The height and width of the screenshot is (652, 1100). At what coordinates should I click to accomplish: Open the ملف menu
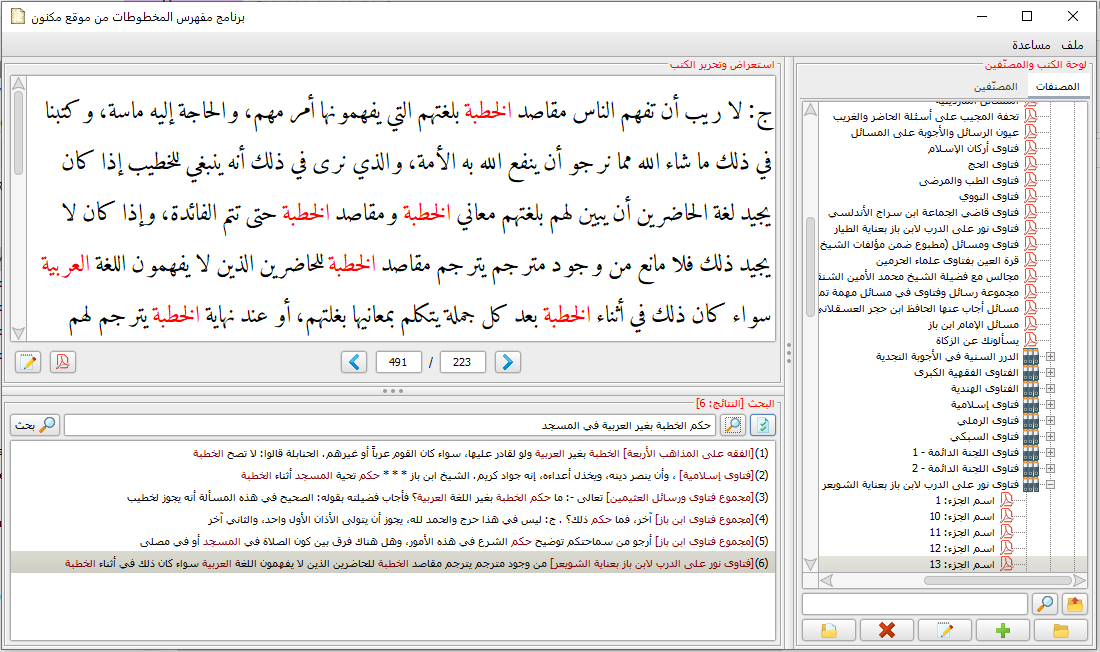pyautogui.click(x=1072, y=45)
